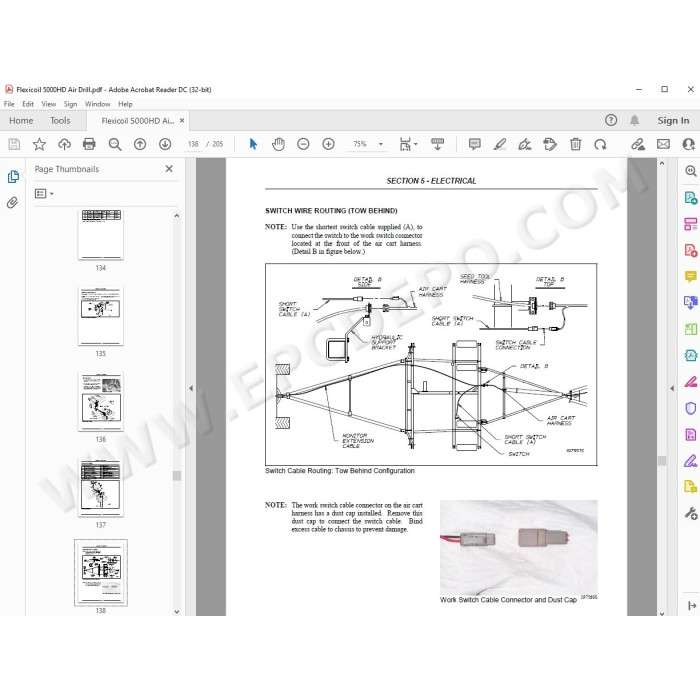Open notifications bell
Viewport: 700px width, 700px height.
click(x=634, y=120)
